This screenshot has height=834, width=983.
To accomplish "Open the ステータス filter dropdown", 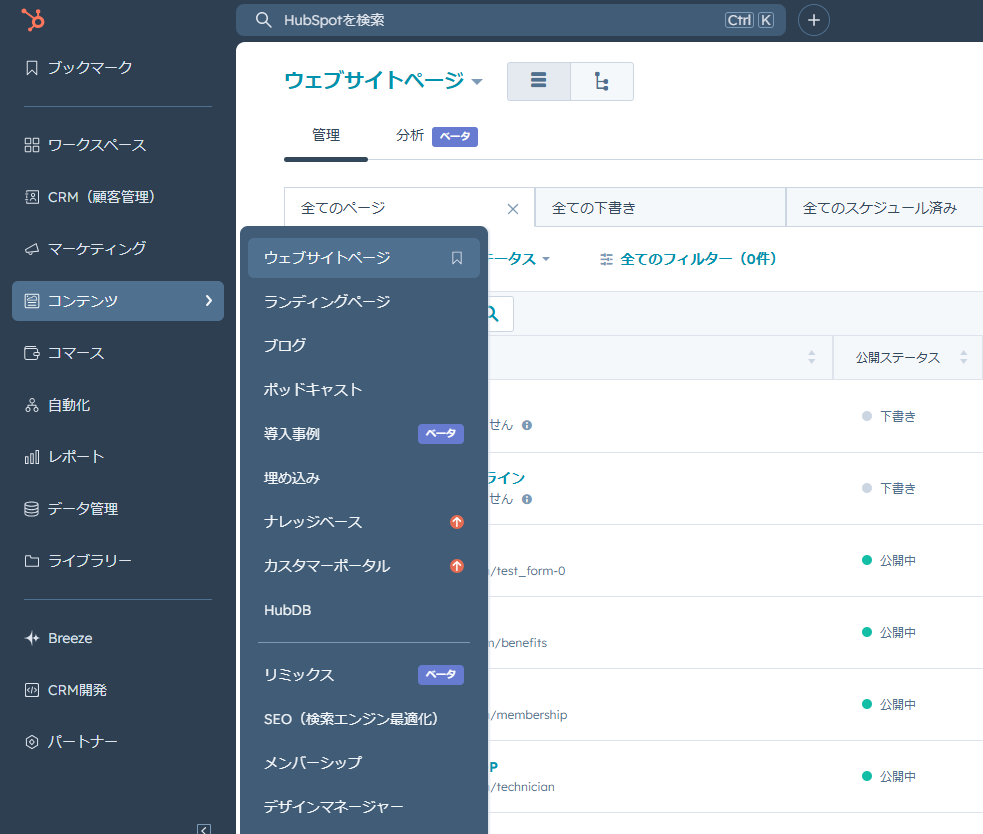I will pos(517,259).
